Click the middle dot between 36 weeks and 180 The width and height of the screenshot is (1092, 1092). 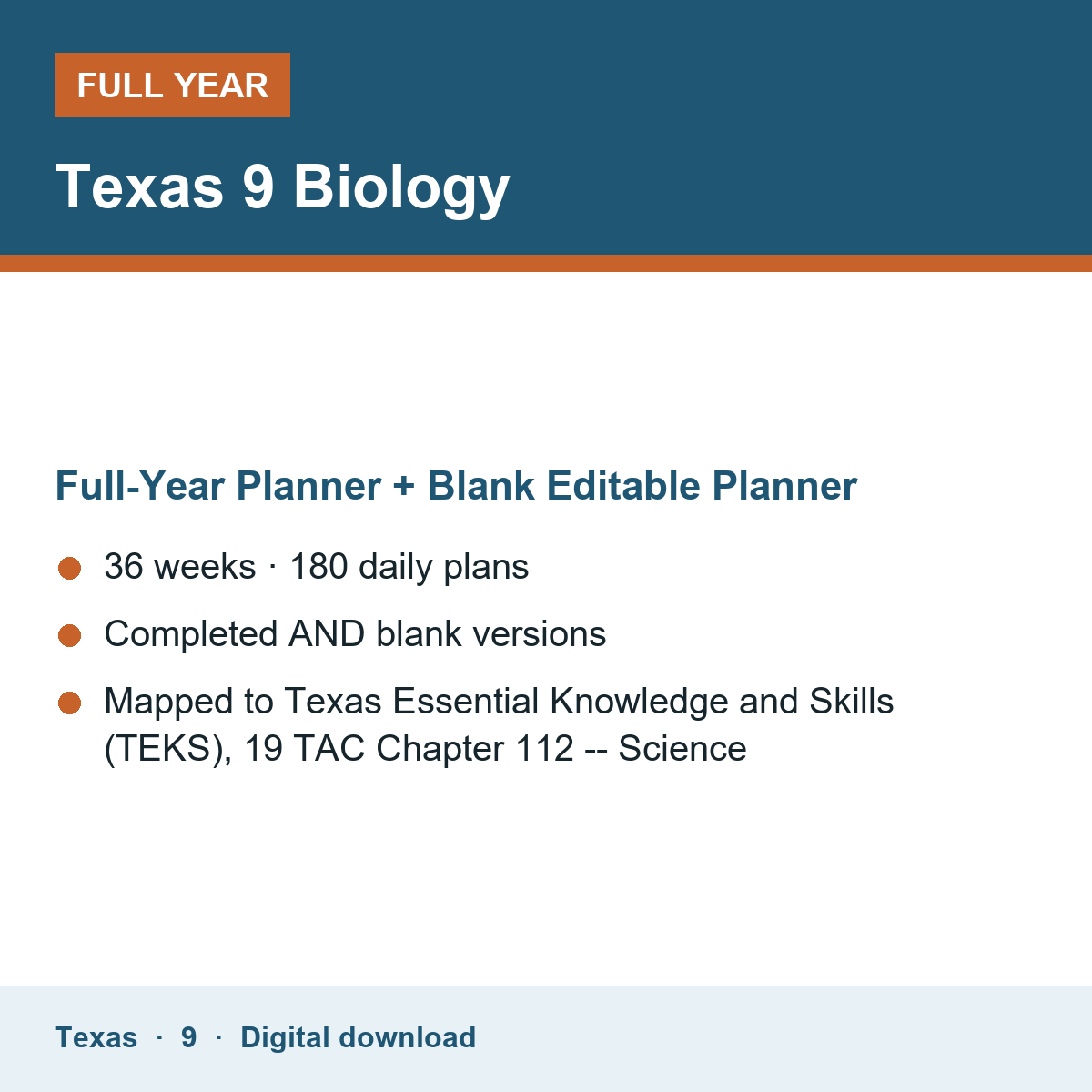pos(273,568)
